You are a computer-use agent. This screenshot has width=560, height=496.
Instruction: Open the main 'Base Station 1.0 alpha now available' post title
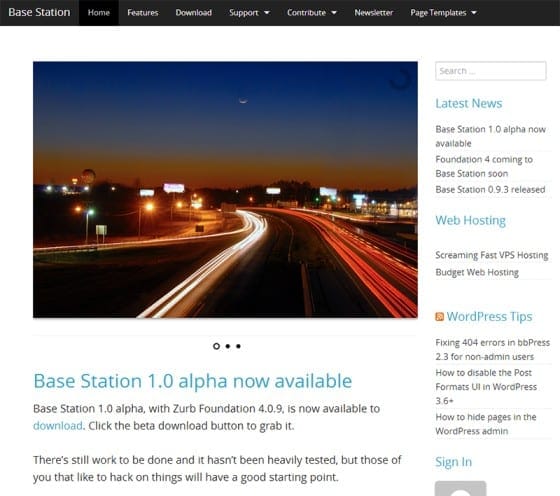[192, 381]
